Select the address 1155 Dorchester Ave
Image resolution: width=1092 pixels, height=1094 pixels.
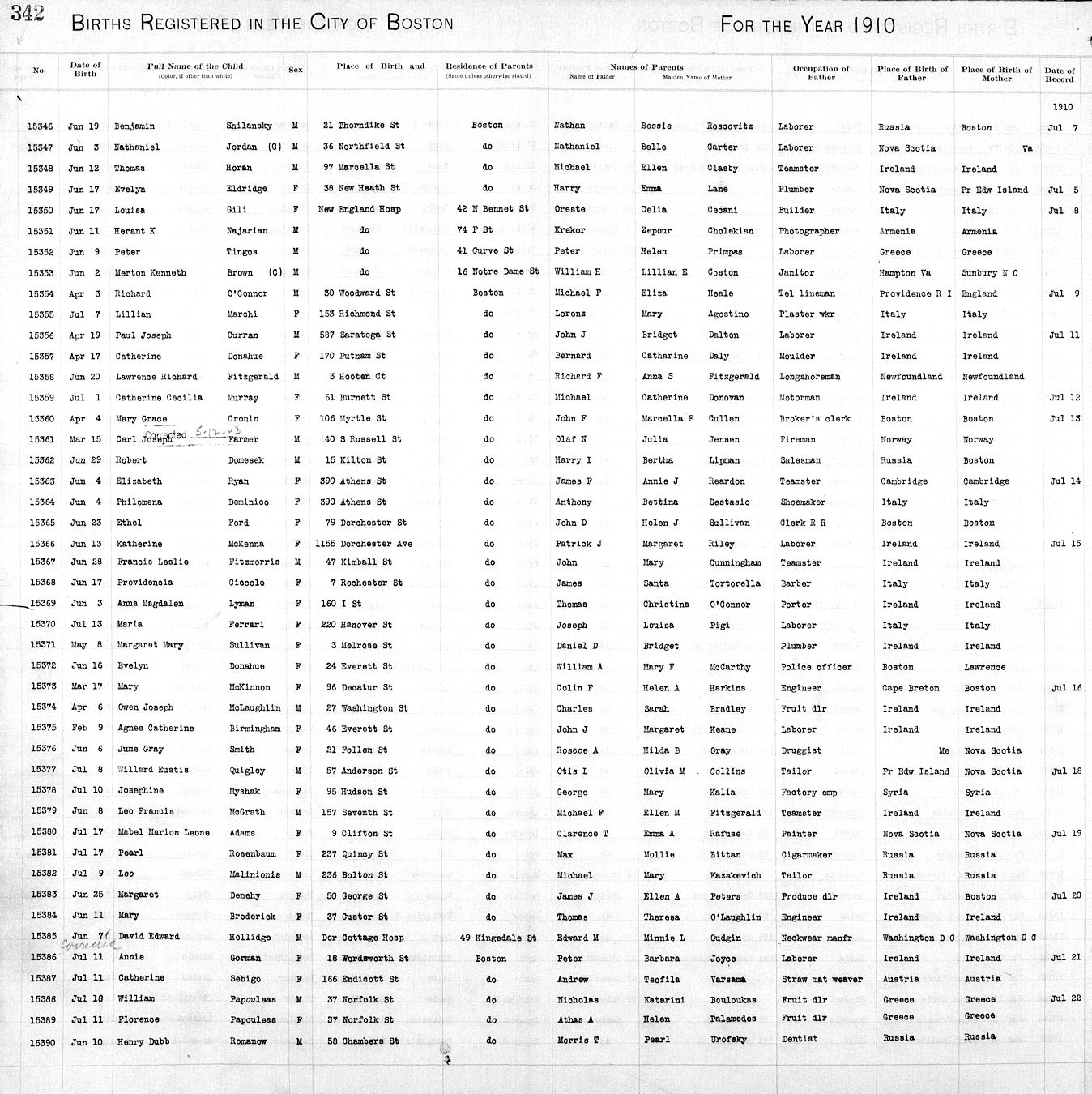click(365, 544)
